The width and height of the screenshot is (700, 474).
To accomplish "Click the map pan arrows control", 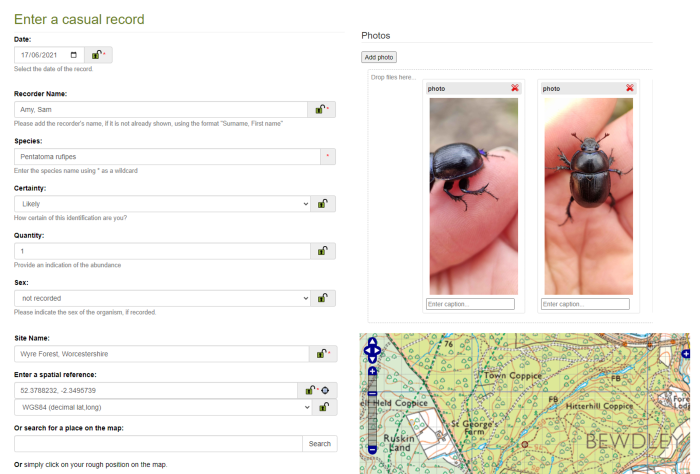I will (x=372, y=349).
